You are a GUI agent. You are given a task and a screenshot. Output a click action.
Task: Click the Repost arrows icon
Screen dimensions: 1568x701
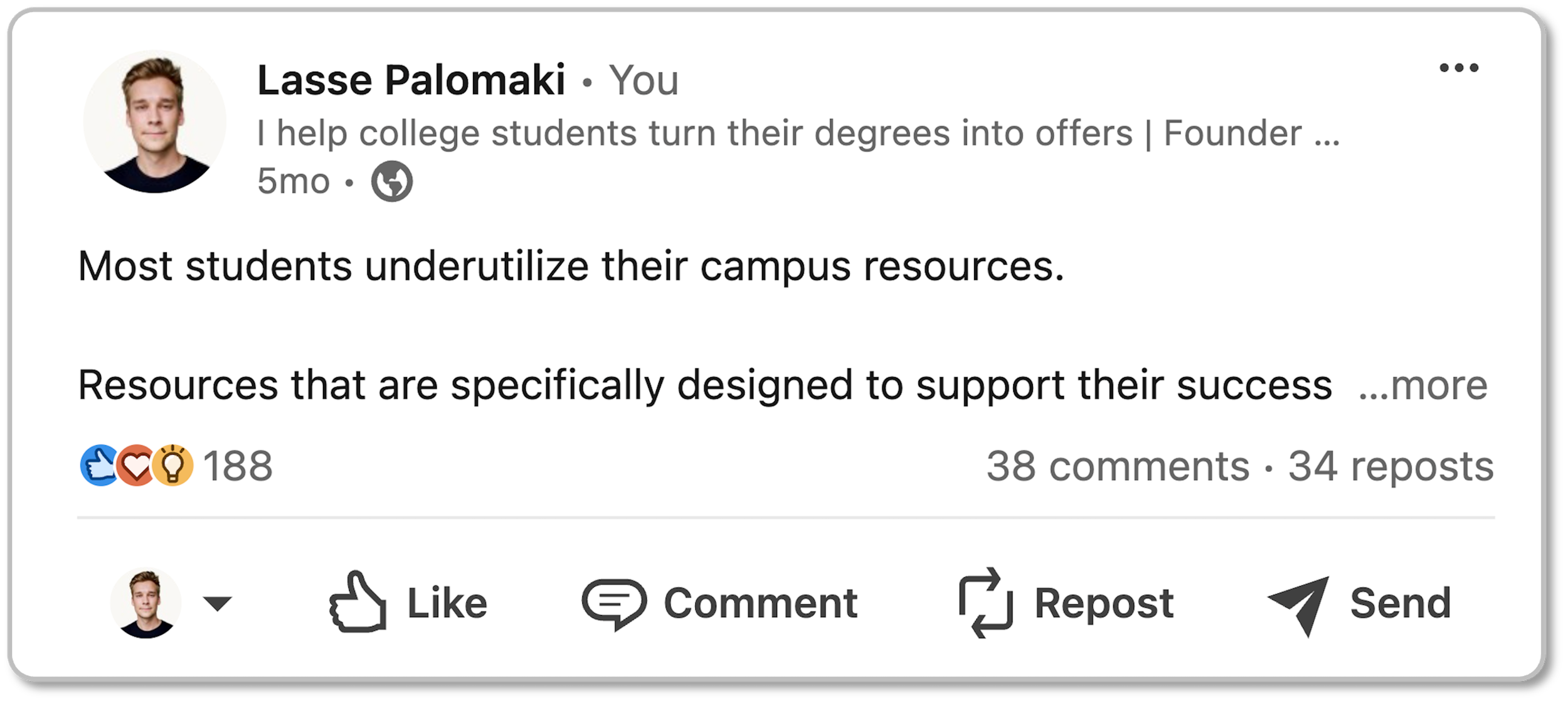pyautogui.click(x=985, y=602)
